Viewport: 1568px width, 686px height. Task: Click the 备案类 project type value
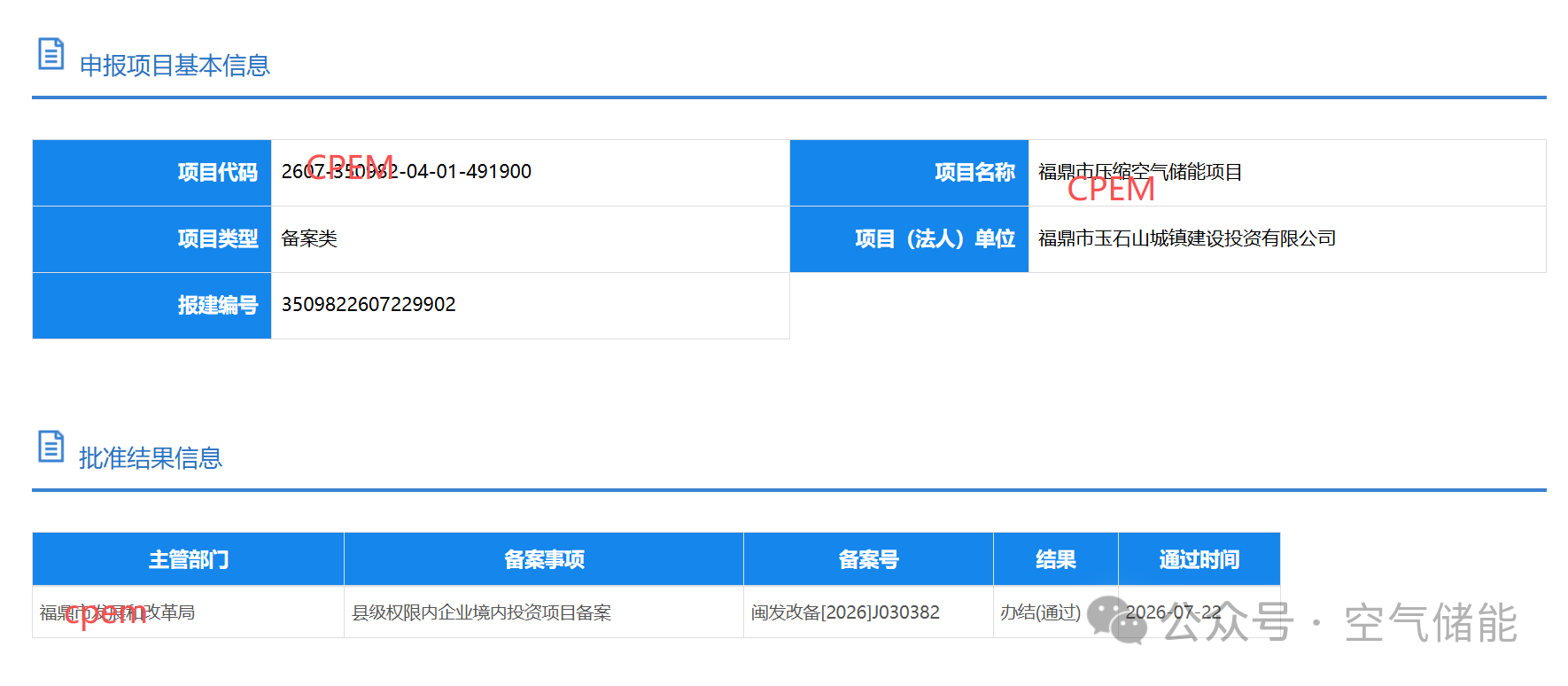(309, 238)
